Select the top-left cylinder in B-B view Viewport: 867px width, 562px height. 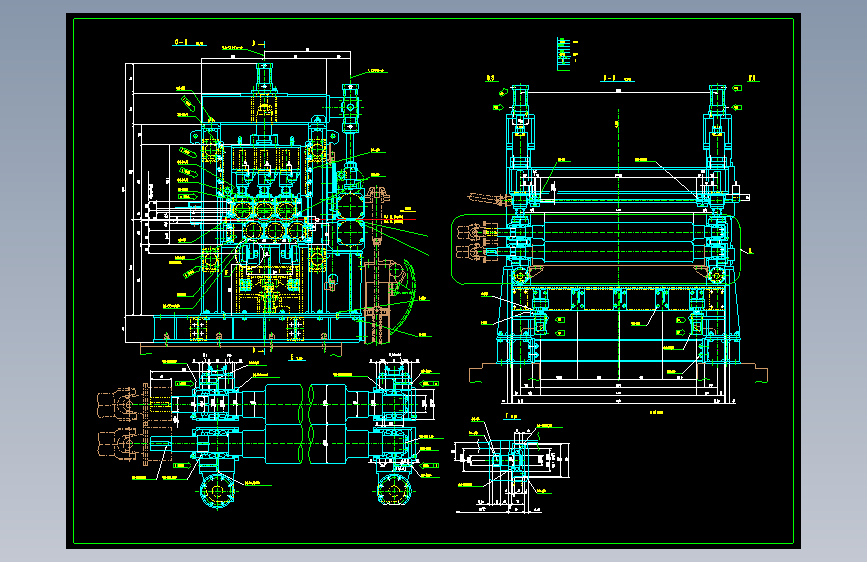[x=520, y=98]
